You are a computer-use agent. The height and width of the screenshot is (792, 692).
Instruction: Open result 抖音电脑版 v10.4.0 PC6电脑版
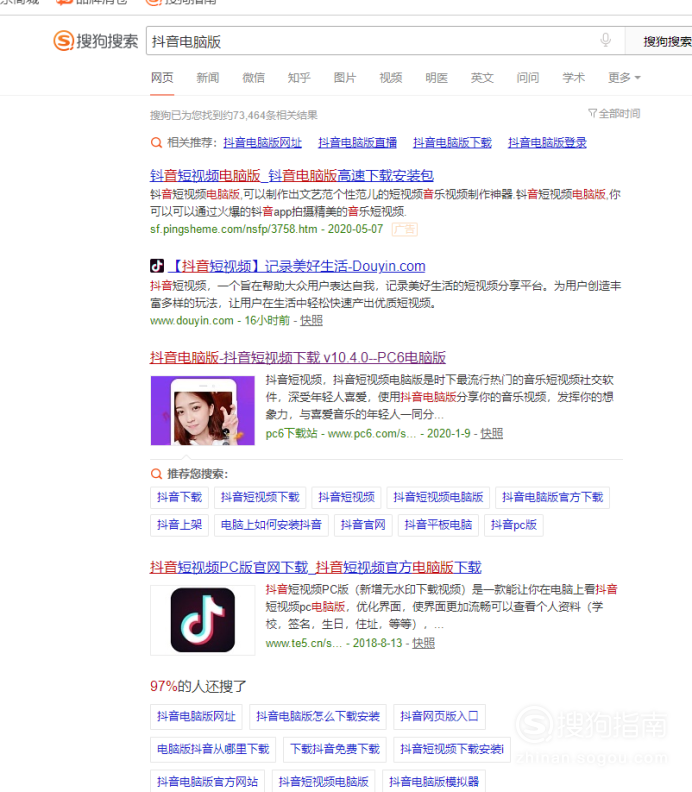[x=298, y=358]
